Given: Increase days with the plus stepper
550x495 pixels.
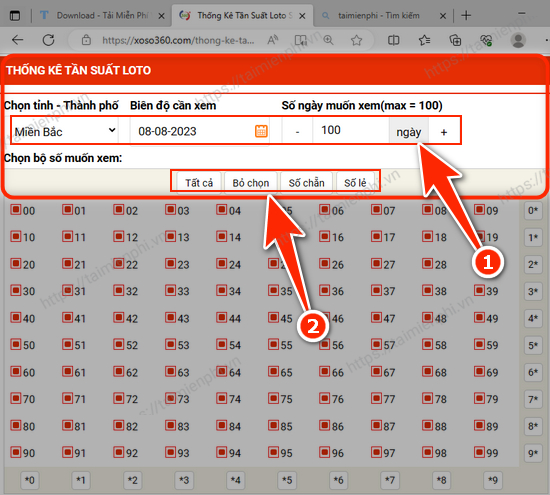Looking at the screenshot, I should 444,132.
